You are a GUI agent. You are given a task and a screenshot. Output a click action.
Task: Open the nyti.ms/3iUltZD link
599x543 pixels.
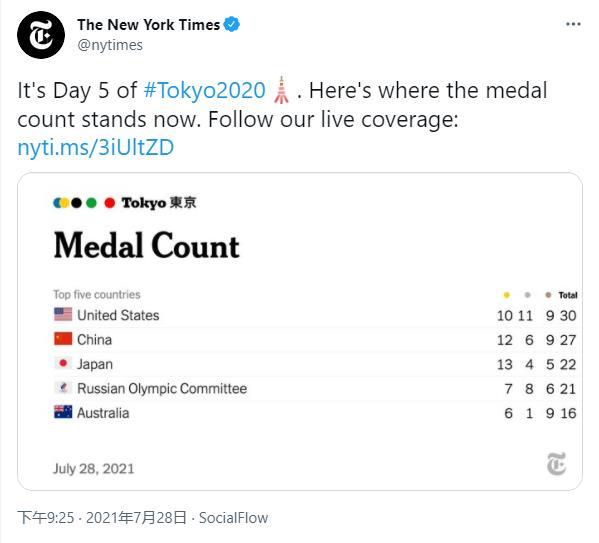click(96, 148)
